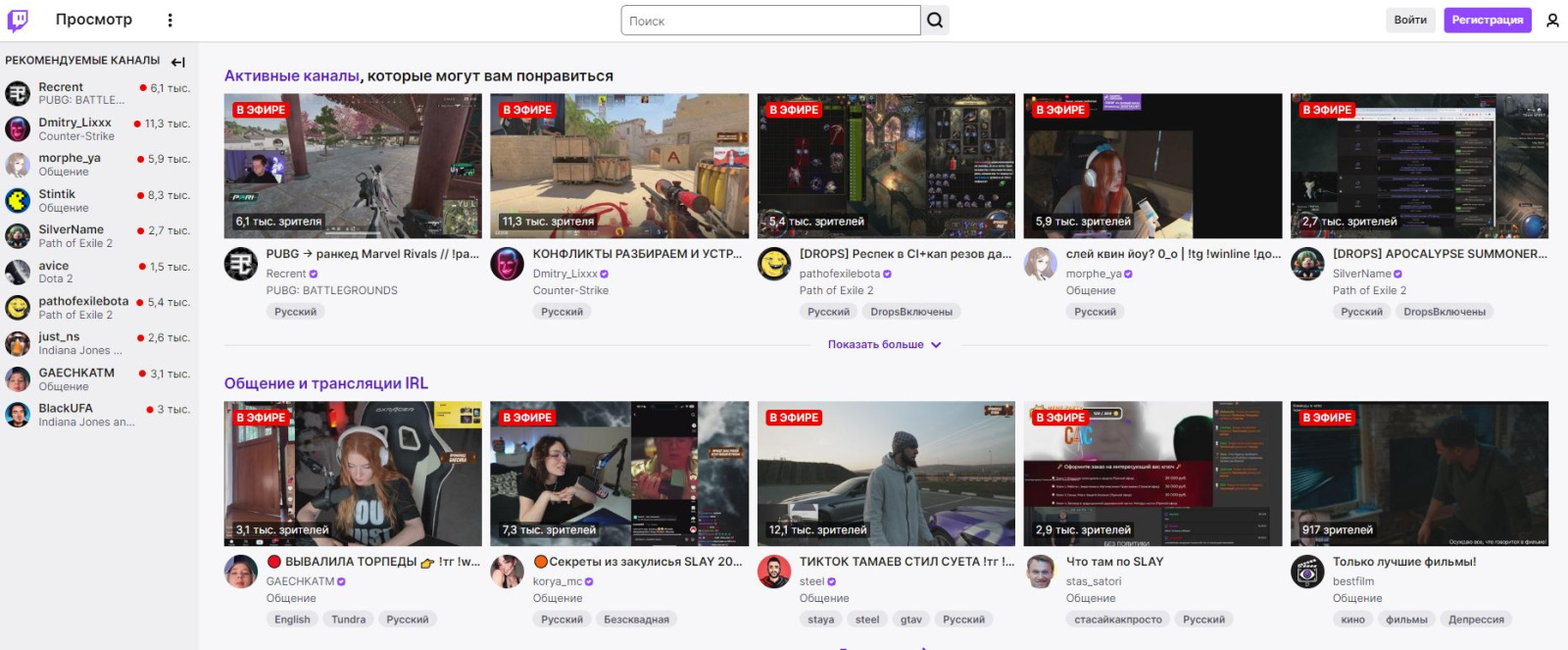Open stas_satori channel name link
The height and width of the screenshot is (650, 1568).
[1094, 581]
